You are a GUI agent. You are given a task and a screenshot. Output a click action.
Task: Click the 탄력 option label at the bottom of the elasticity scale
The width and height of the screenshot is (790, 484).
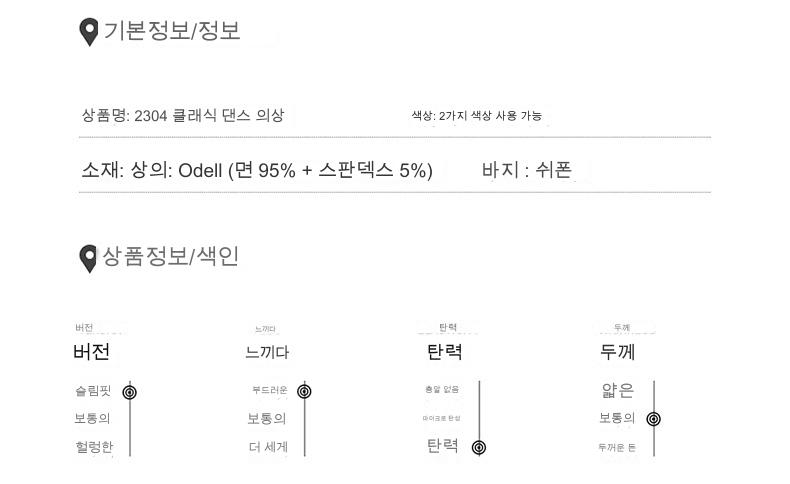[443, 446]
